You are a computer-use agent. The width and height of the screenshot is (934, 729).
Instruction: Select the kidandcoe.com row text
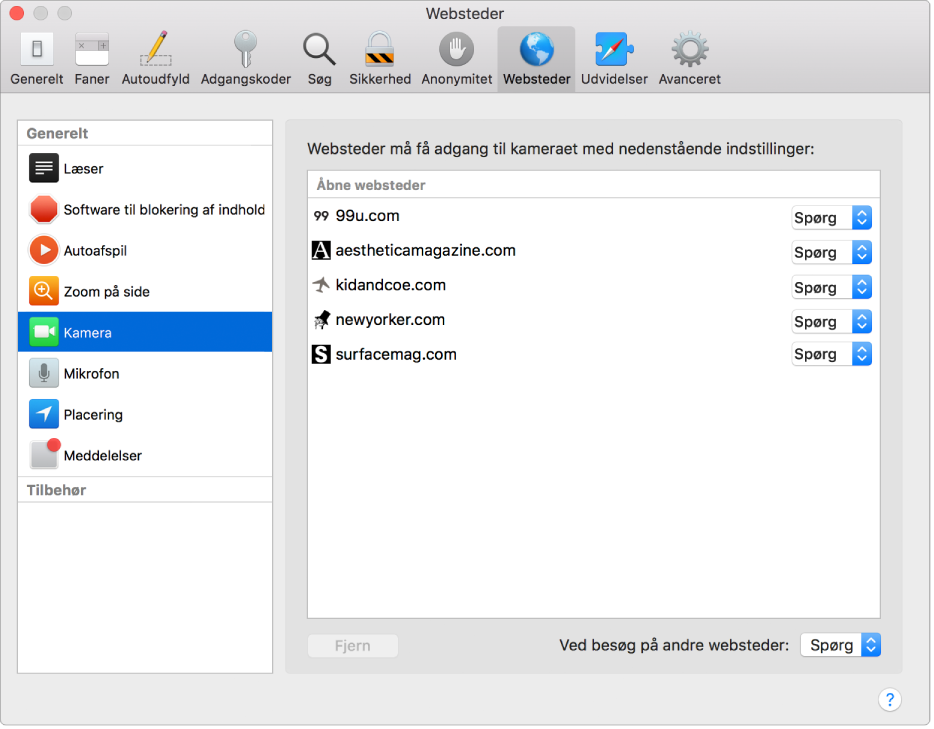(391, 285)
